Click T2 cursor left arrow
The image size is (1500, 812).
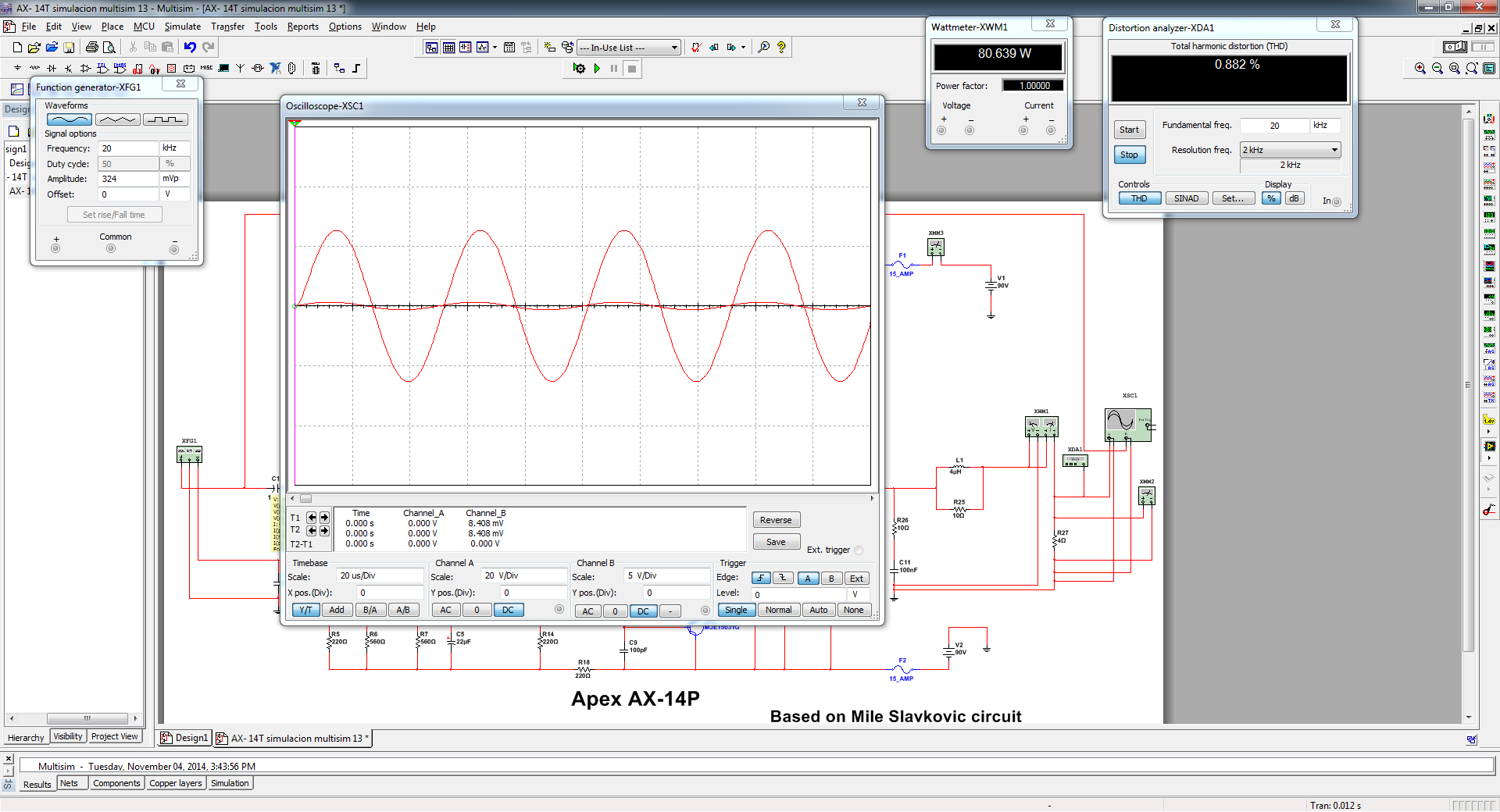[312, 531]
